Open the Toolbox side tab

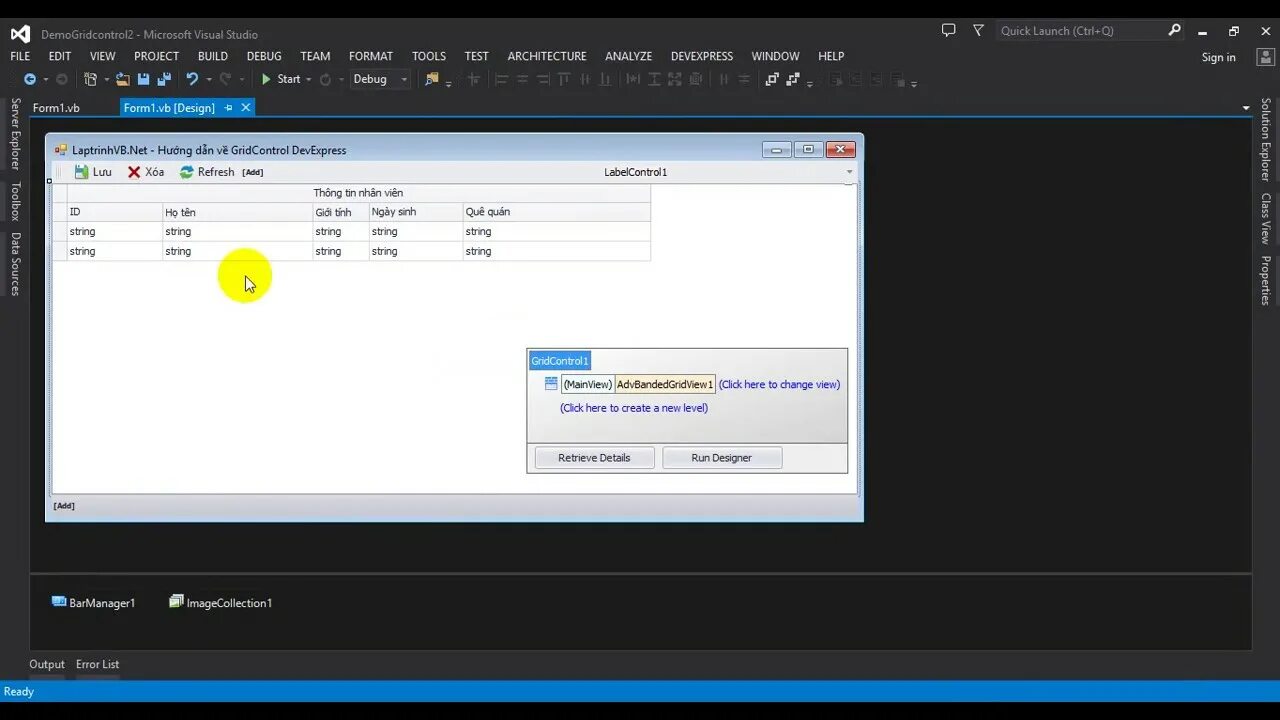15,201
